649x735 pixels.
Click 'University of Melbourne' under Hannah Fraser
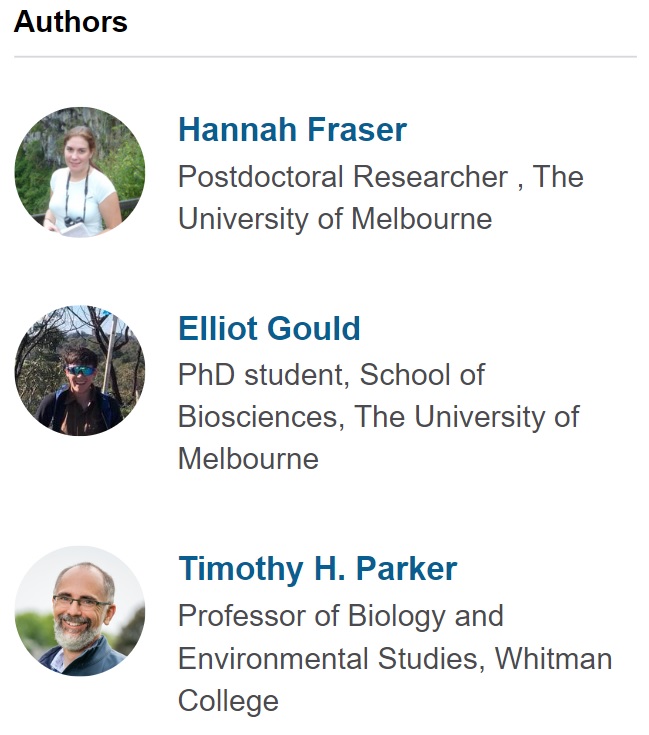tap(335, 218)
